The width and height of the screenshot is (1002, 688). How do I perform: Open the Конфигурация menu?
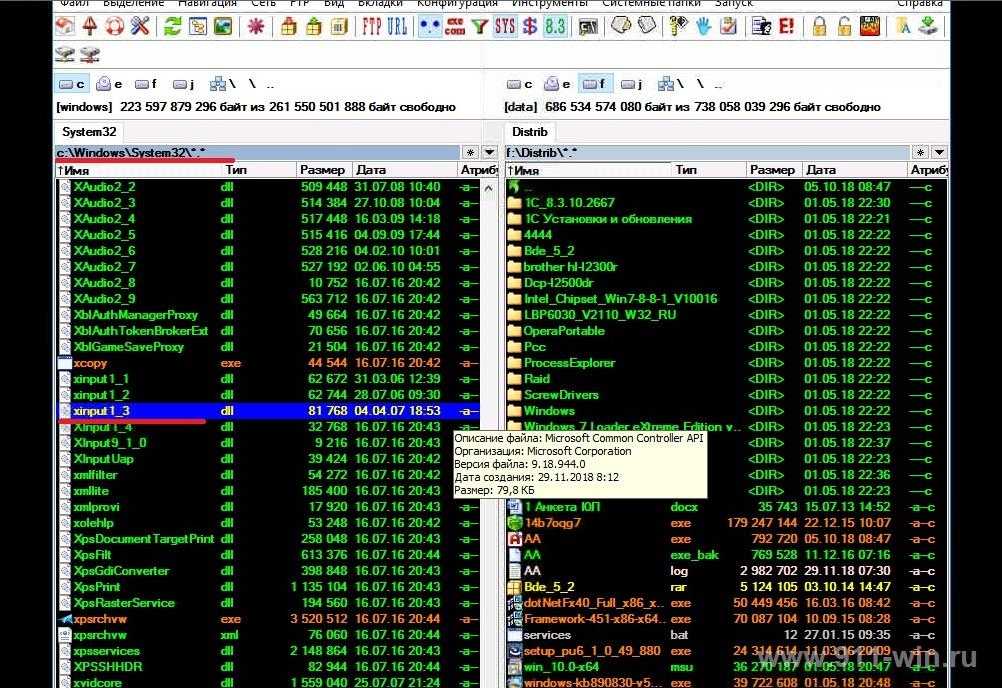[x=443, y=4]
